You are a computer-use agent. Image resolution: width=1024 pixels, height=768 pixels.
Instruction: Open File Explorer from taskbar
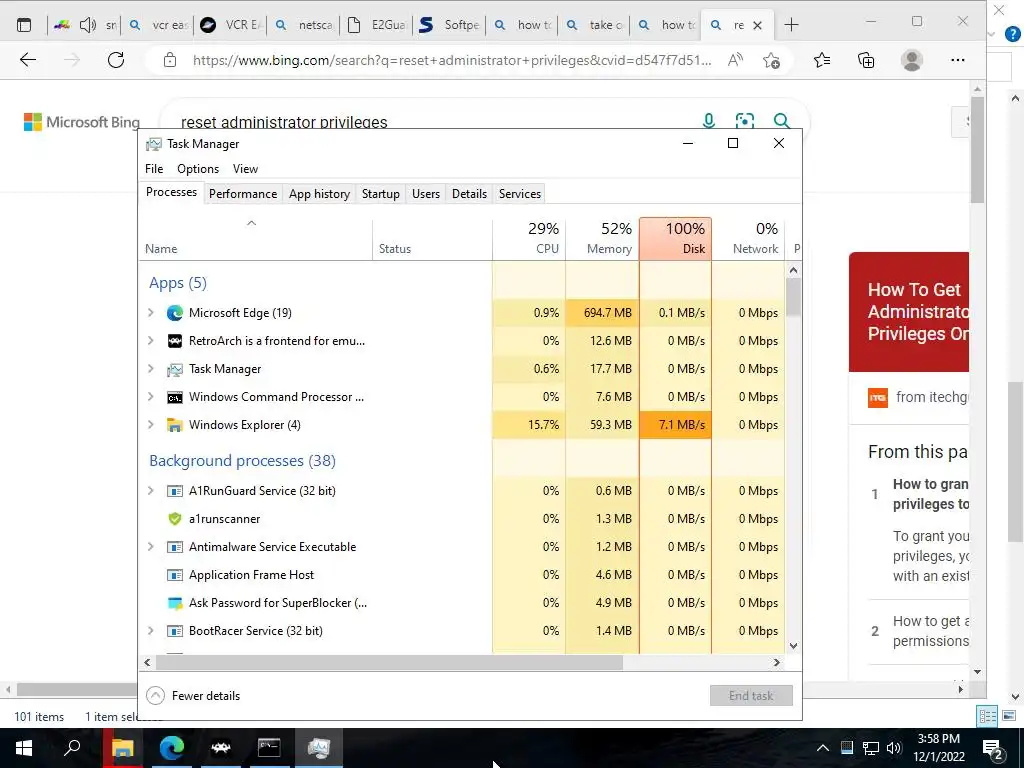[122, 748]
